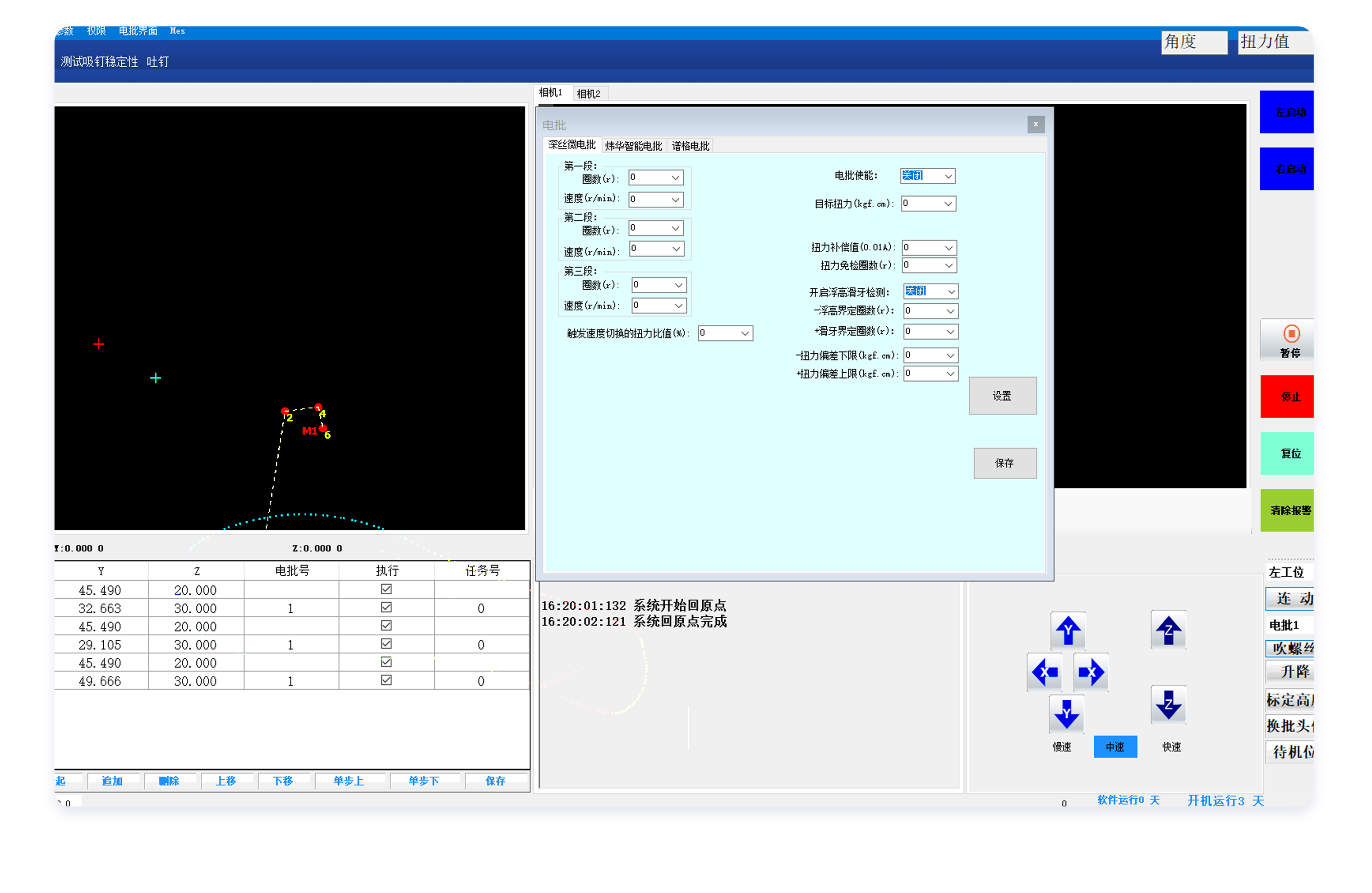The width and height of the screenshot is (1372, 893).
Task: Toggle 执行 checkbox for row Y 29.105
Action: pos(386,644)
